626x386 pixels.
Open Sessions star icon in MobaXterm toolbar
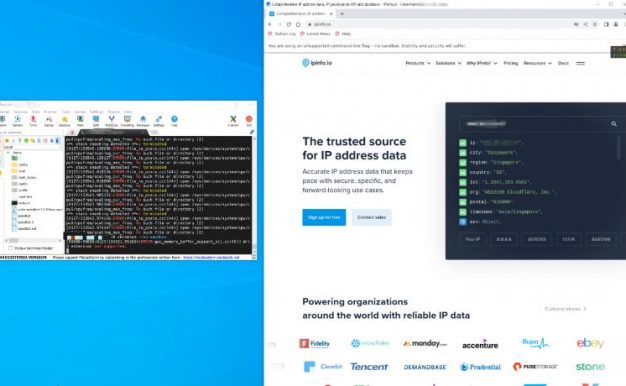64,121
